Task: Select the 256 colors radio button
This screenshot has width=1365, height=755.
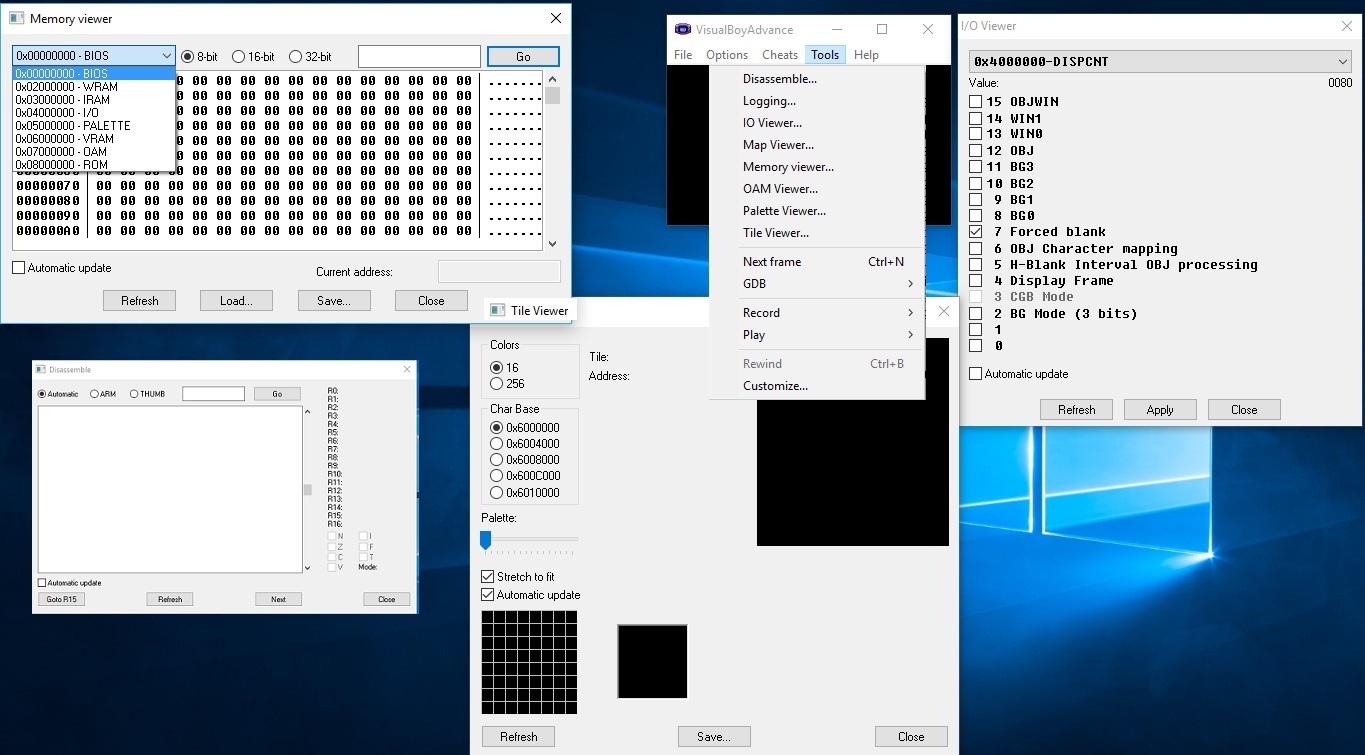Action: pyautogui.click(x=496, y=384)
